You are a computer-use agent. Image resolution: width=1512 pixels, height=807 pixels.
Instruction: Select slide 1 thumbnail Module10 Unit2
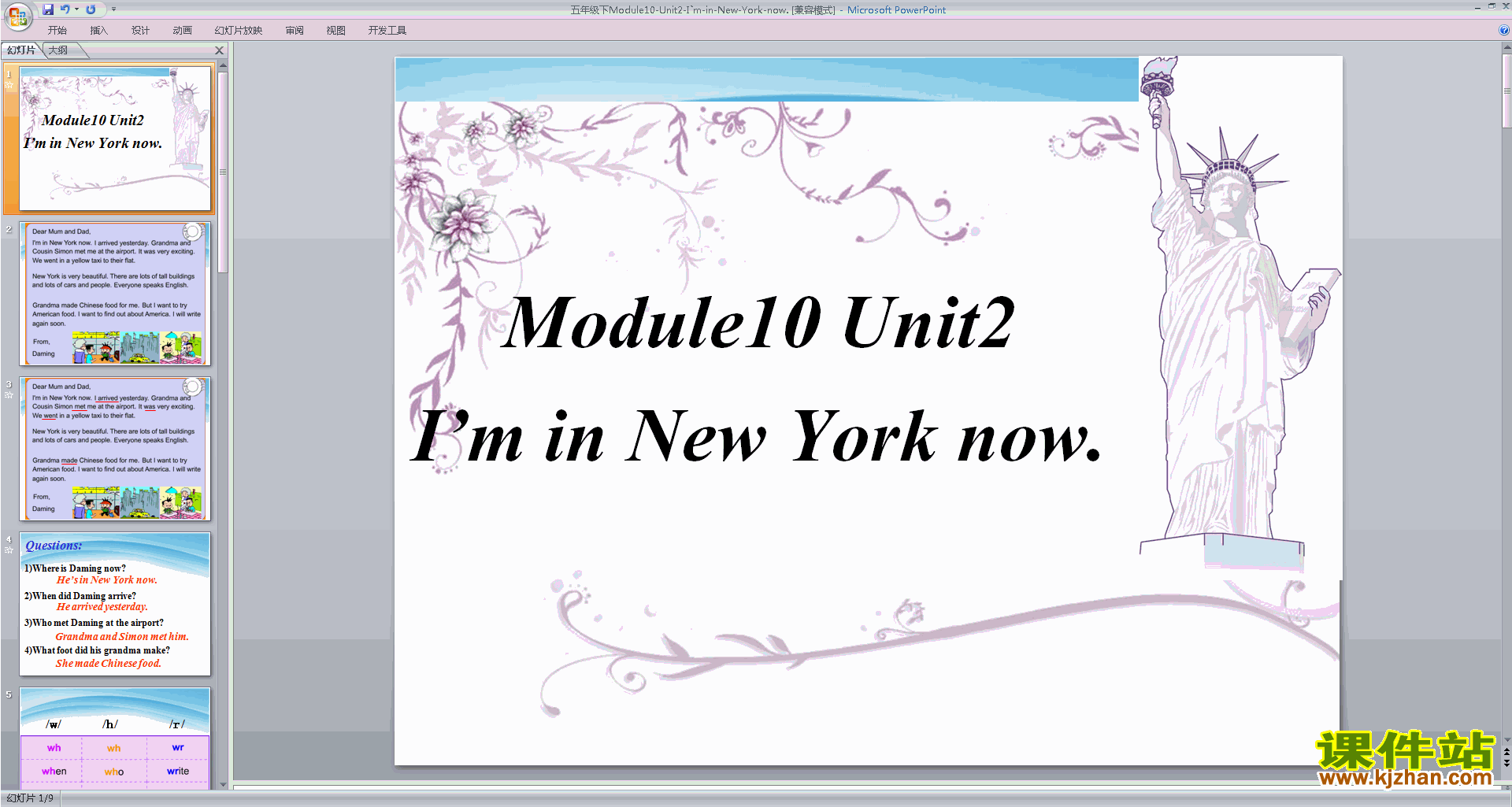(x=115, y=139)
